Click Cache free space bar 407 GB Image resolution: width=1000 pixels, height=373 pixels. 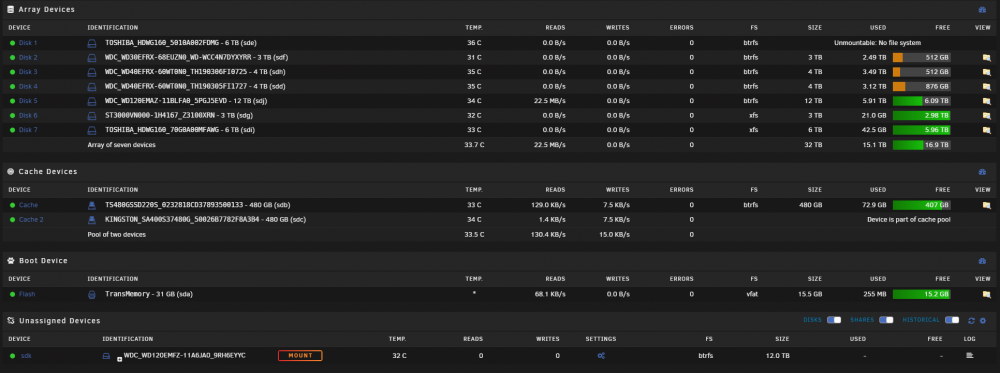tap(922, 205)
